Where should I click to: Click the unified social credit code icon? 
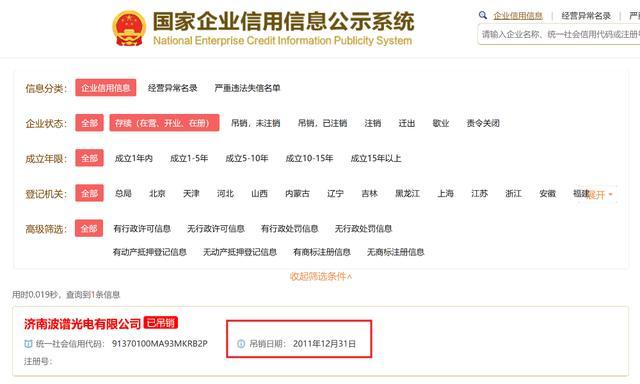tap(28, 344)
